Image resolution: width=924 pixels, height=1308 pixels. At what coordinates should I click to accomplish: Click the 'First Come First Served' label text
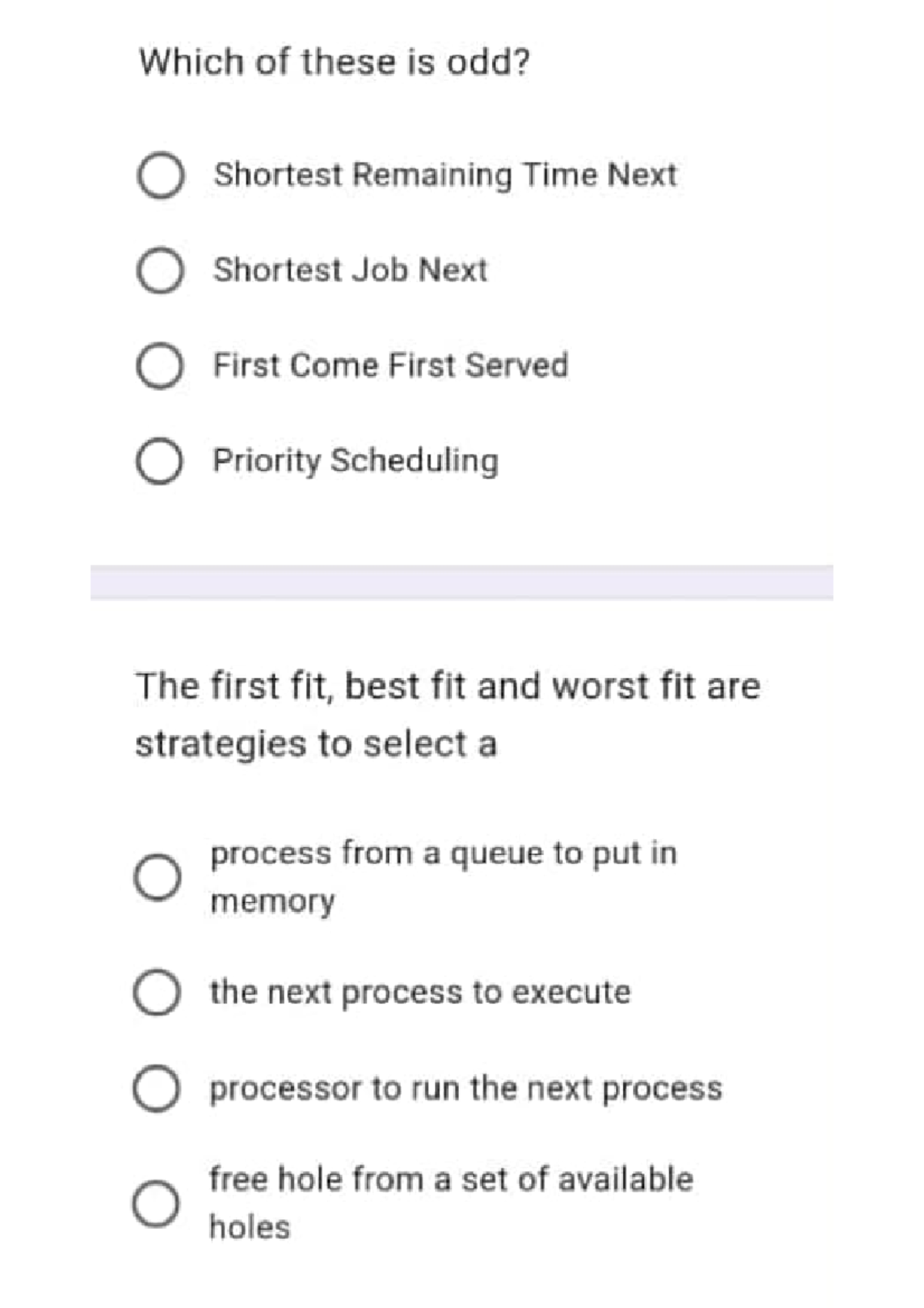[390, 365]
